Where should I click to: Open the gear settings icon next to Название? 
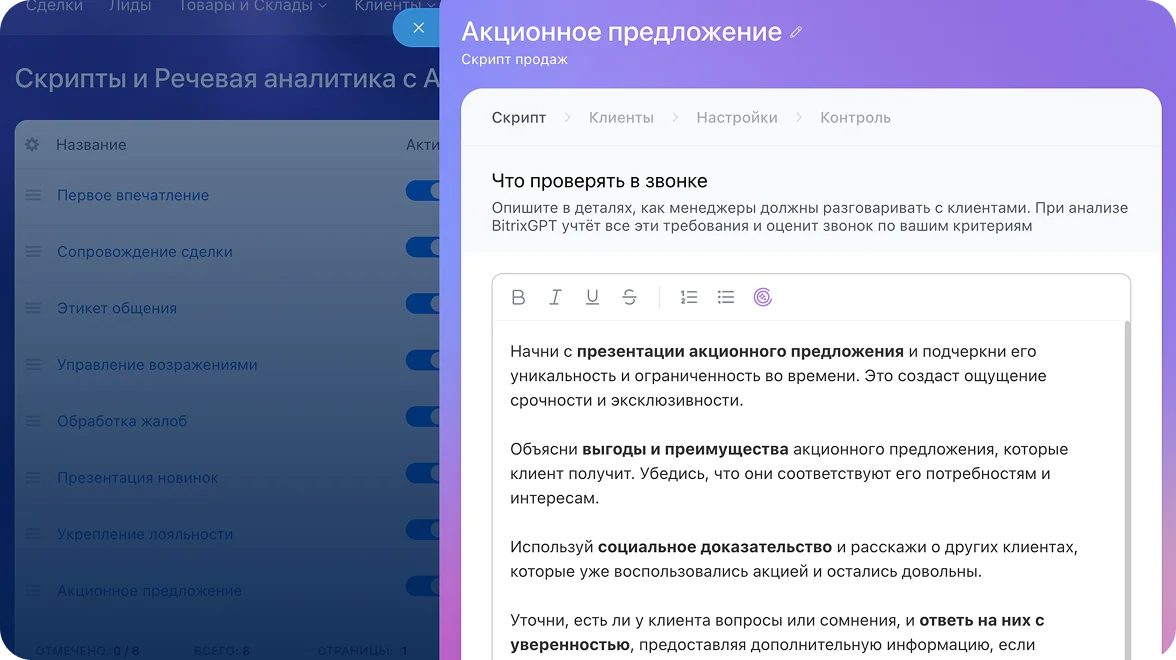coord(32,144)
